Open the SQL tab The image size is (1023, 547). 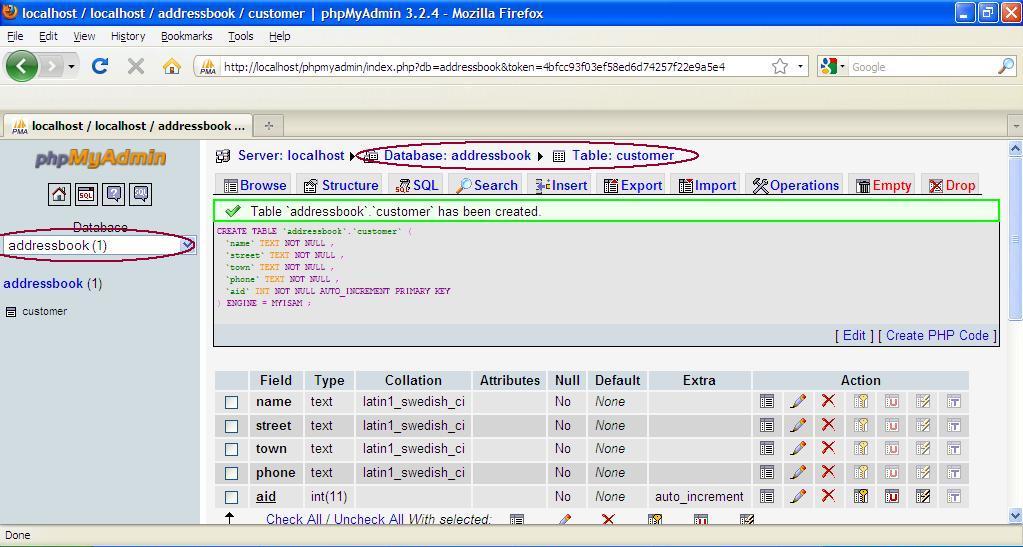(x=417, y=185)
